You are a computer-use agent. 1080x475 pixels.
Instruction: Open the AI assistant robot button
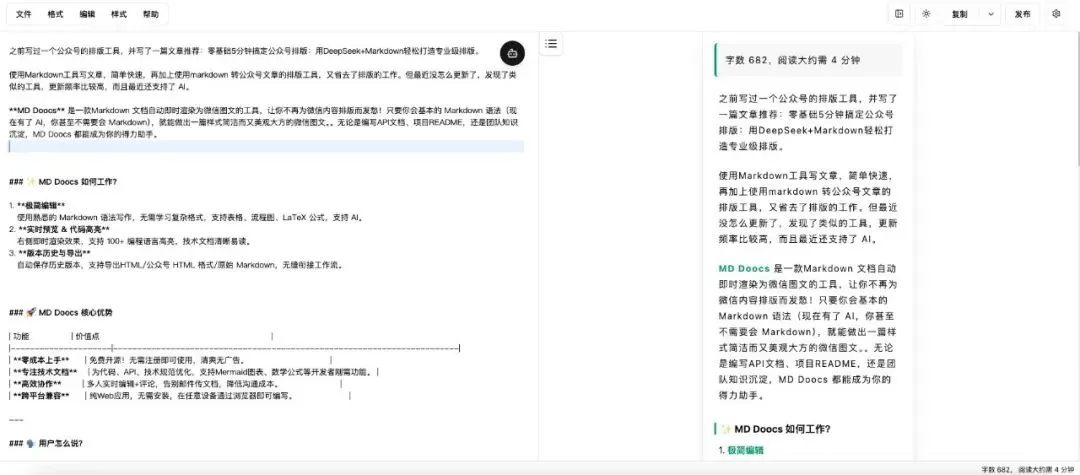512,53
